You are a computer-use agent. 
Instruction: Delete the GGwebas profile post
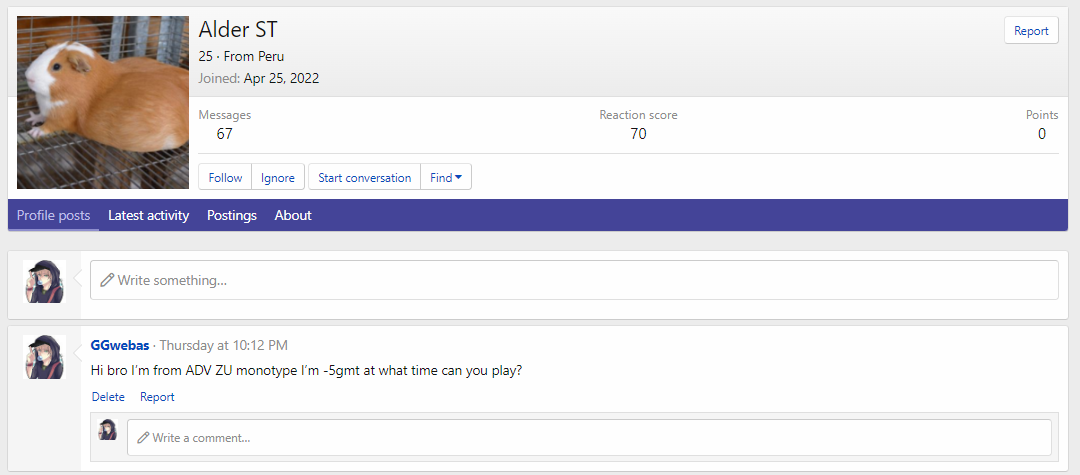pyautogui.click(x=108, y=397)
